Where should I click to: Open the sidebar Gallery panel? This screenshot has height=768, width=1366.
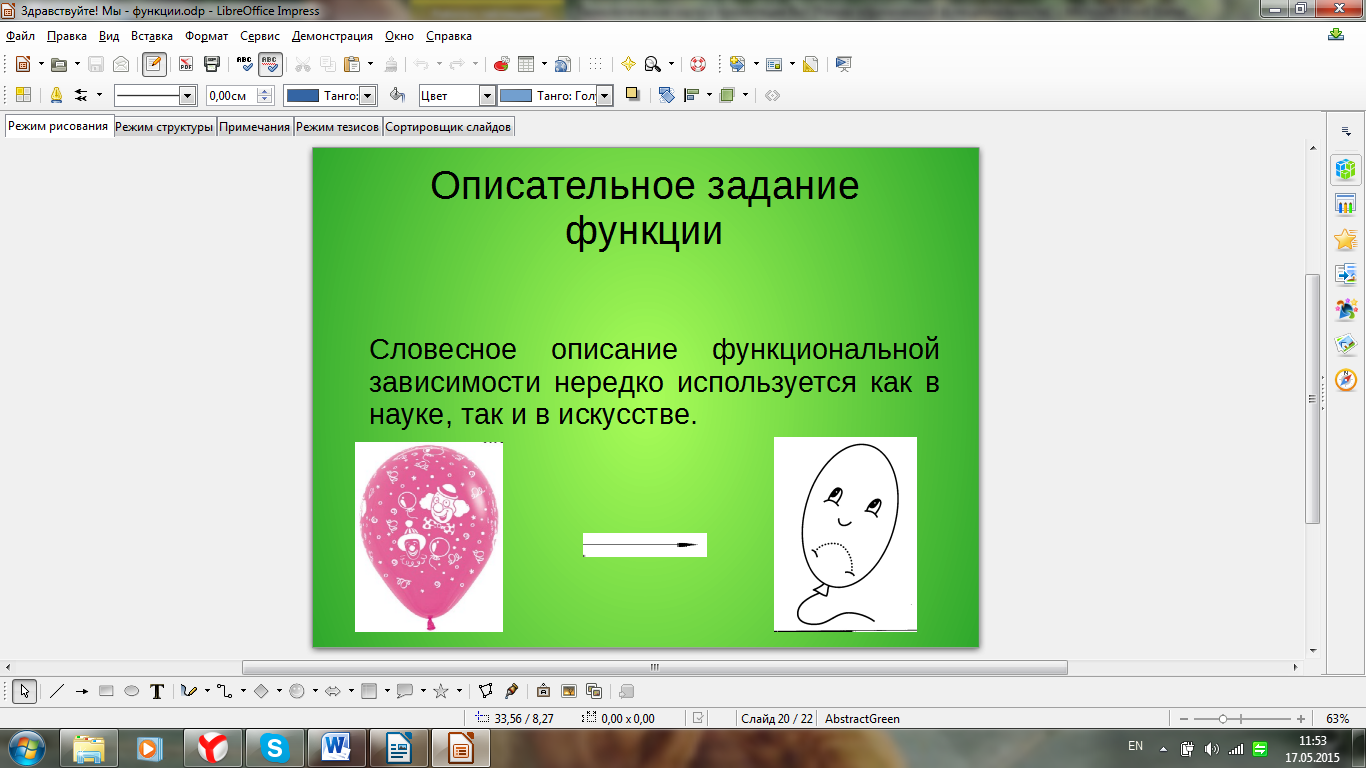(x=1346, y=345)
